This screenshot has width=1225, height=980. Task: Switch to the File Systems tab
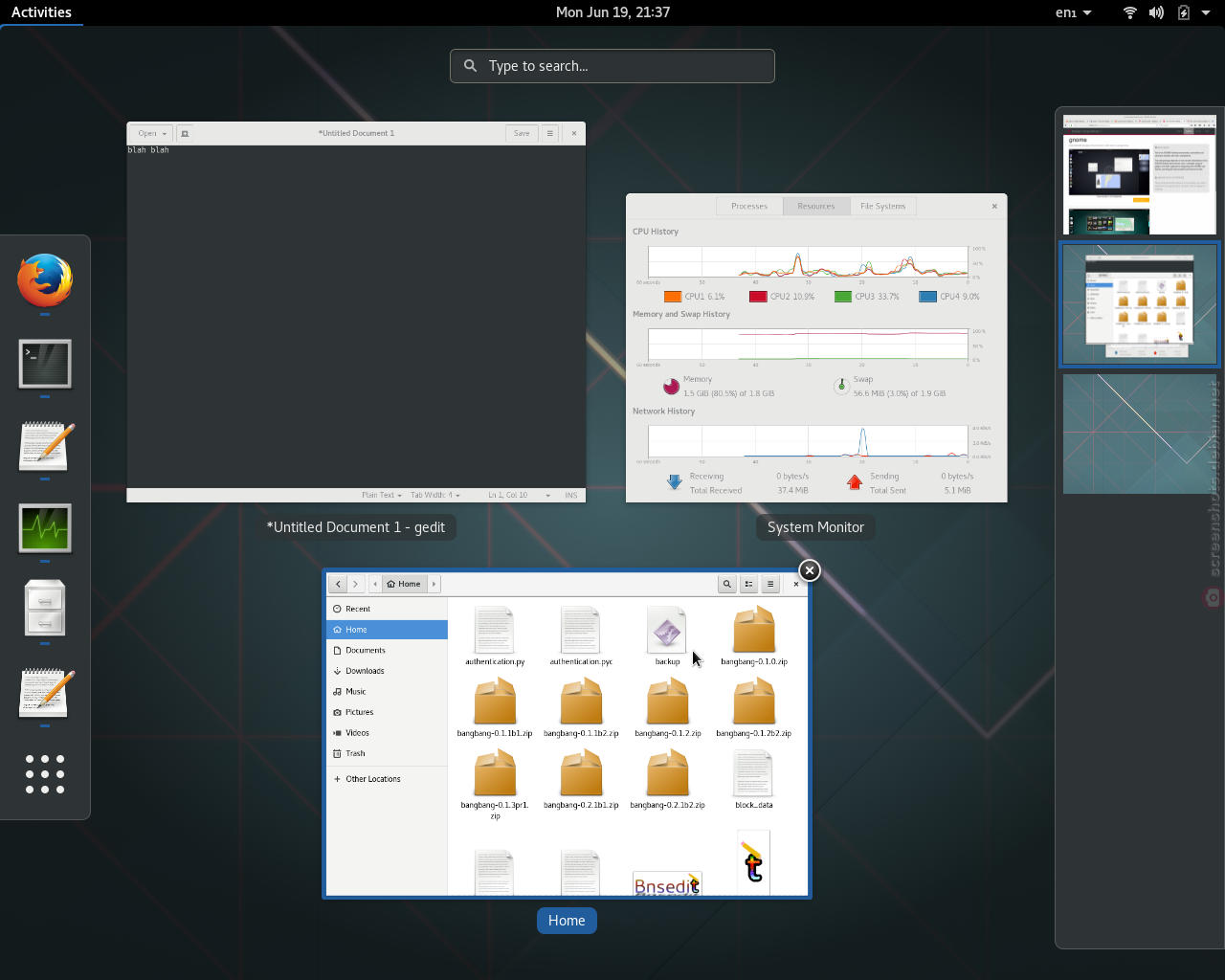[882, 206]
